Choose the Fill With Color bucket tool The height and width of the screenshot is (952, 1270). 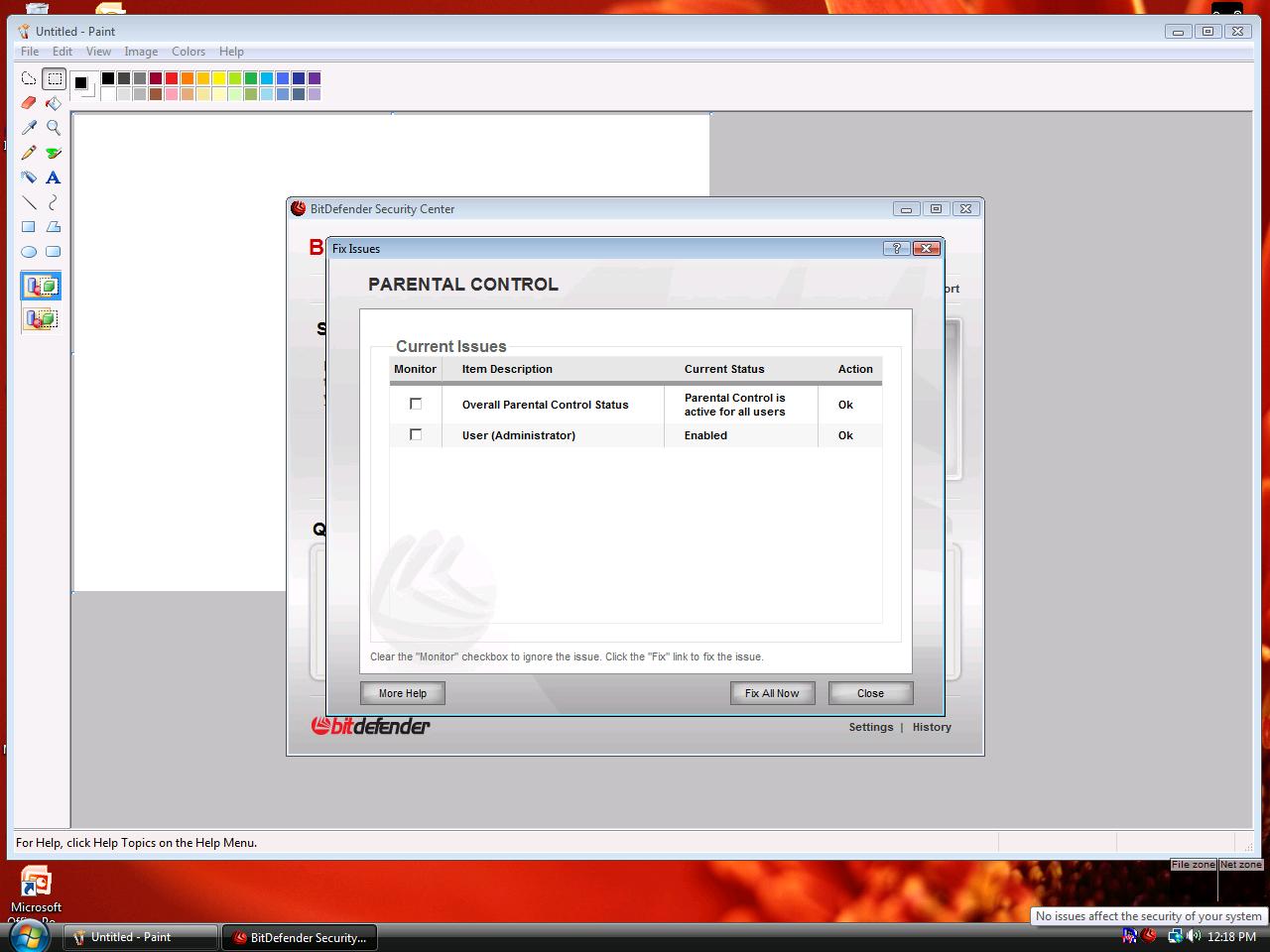click(54, 103)
